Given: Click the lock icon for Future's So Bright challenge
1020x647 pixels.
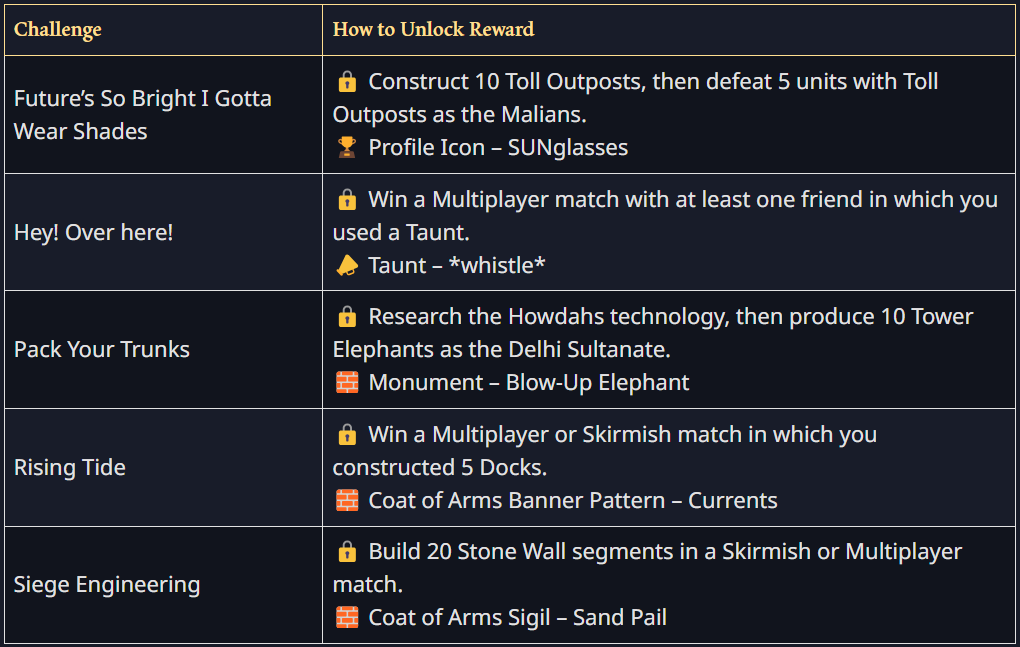Looking at the screenshot, I should (x=347, y=82).
